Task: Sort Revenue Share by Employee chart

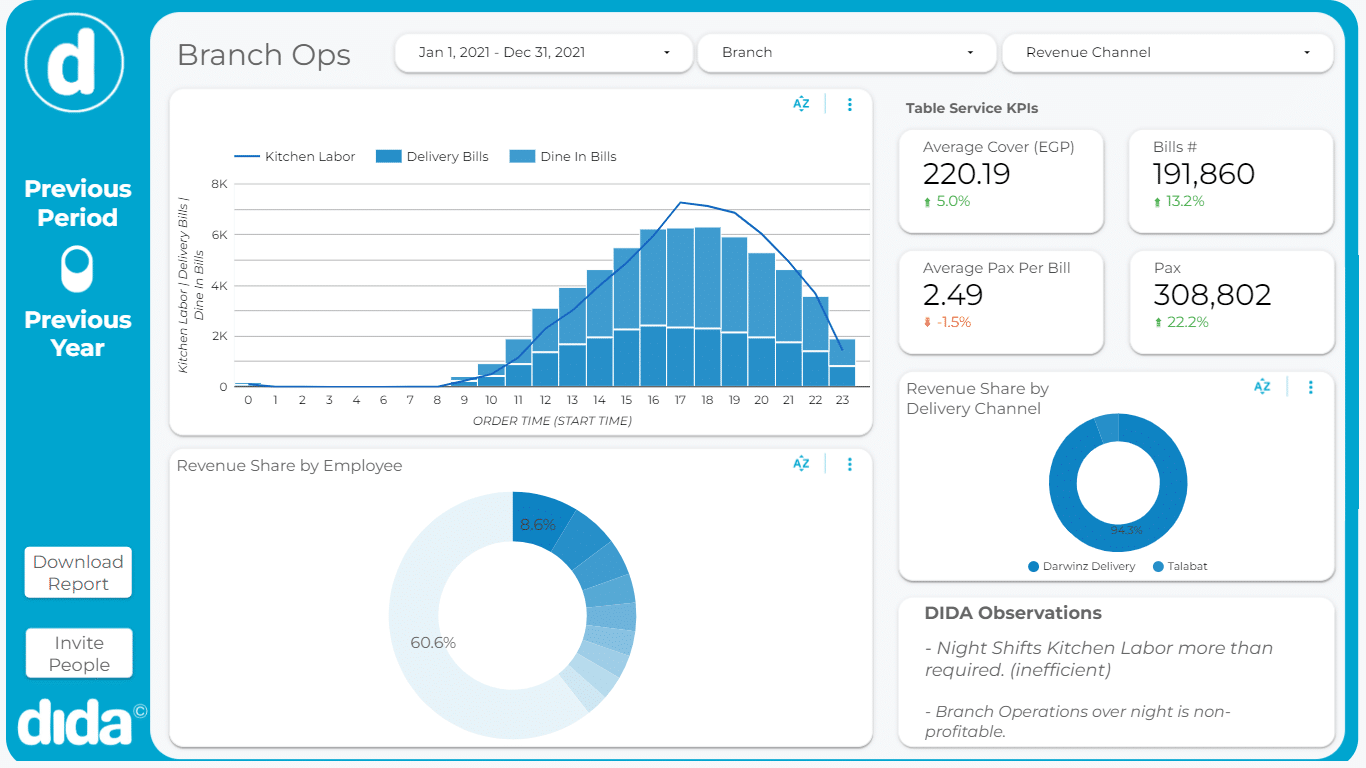Action: point(801,463)
